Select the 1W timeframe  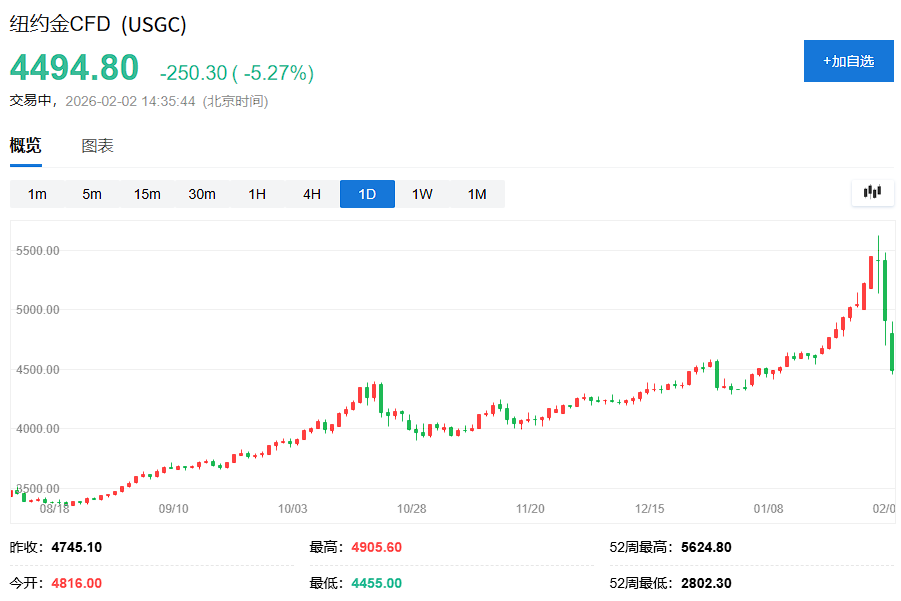tap(422, 194)
